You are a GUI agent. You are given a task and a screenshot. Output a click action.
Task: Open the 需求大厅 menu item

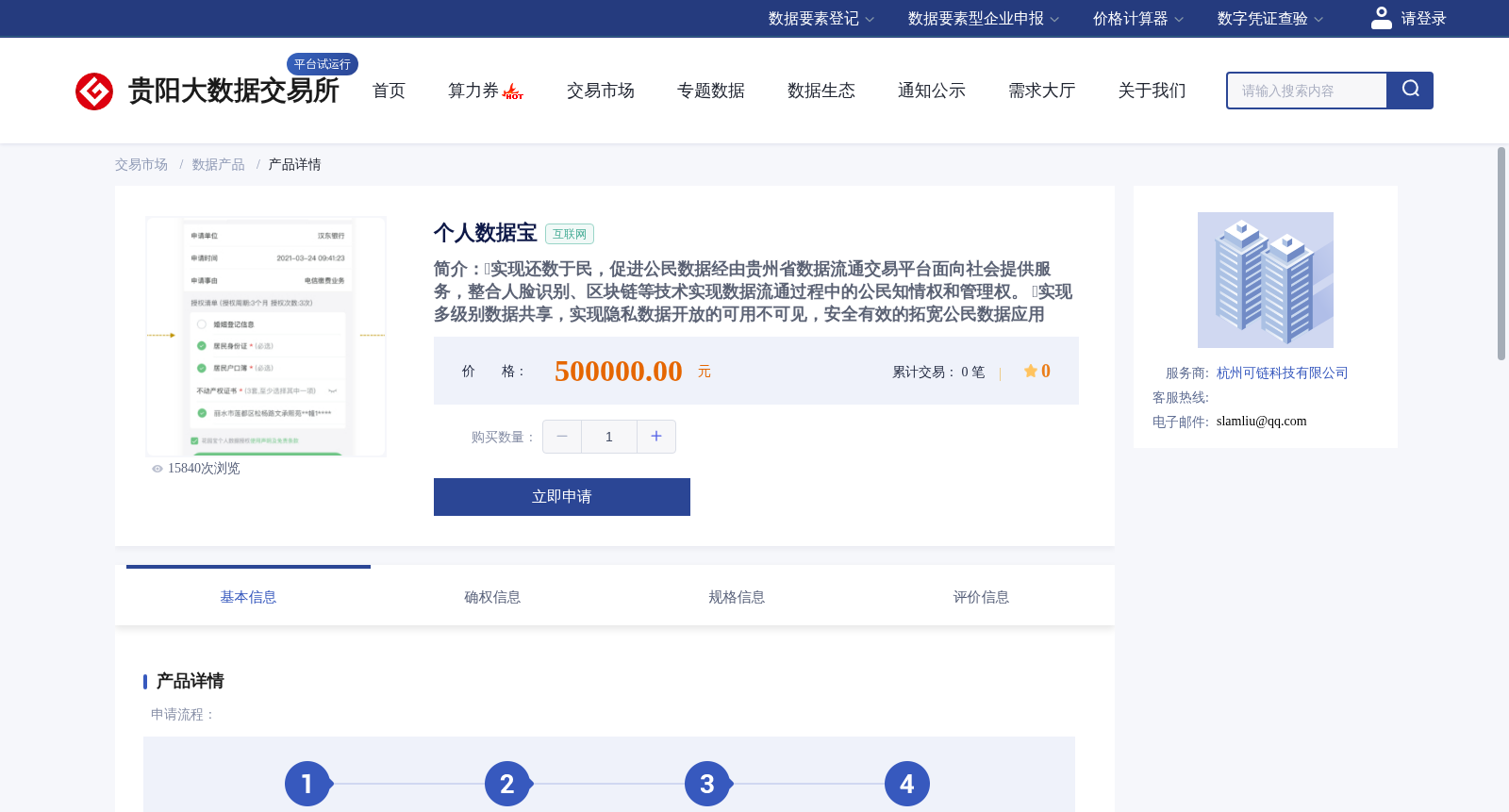(1041, 91)
